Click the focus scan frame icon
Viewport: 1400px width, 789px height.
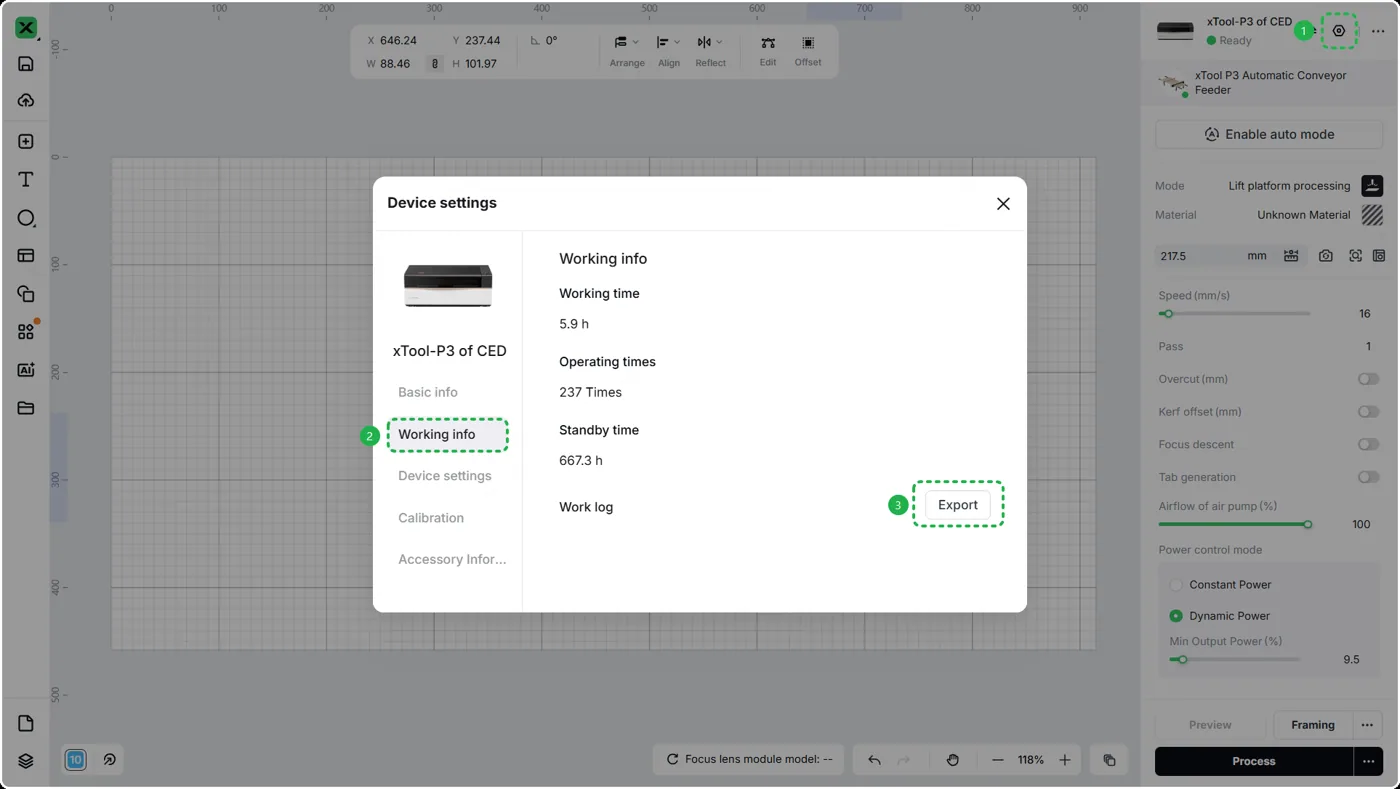tap(1355, 256)
